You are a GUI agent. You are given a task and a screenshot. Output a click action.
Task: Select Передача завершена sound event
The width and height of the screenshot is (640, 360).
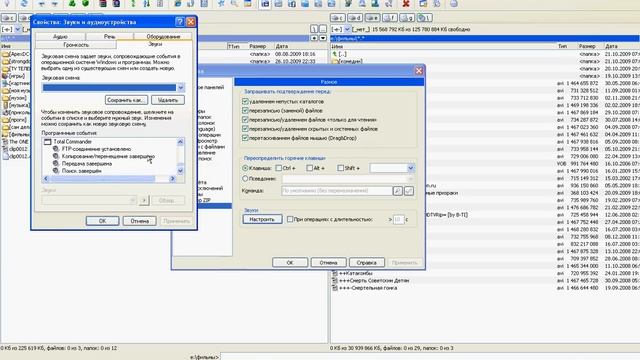pos(87,164)
